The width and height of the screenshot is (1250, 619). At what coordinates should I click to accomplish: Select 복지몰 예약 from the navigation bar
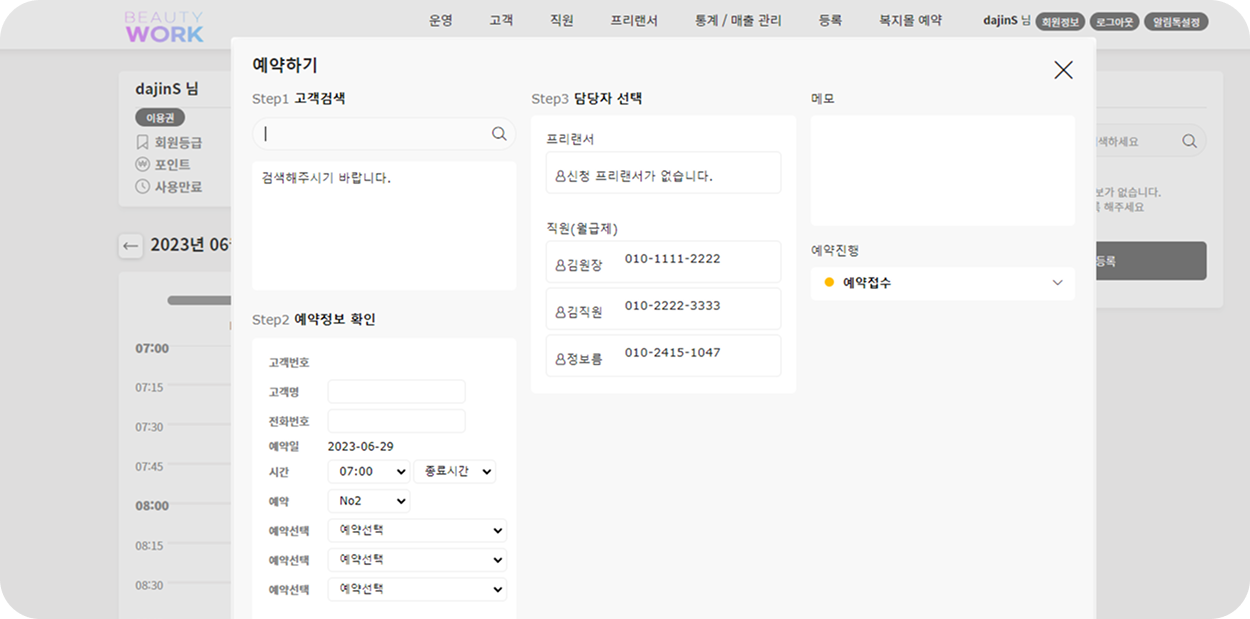pyautogui.click(x=912, y=20)
